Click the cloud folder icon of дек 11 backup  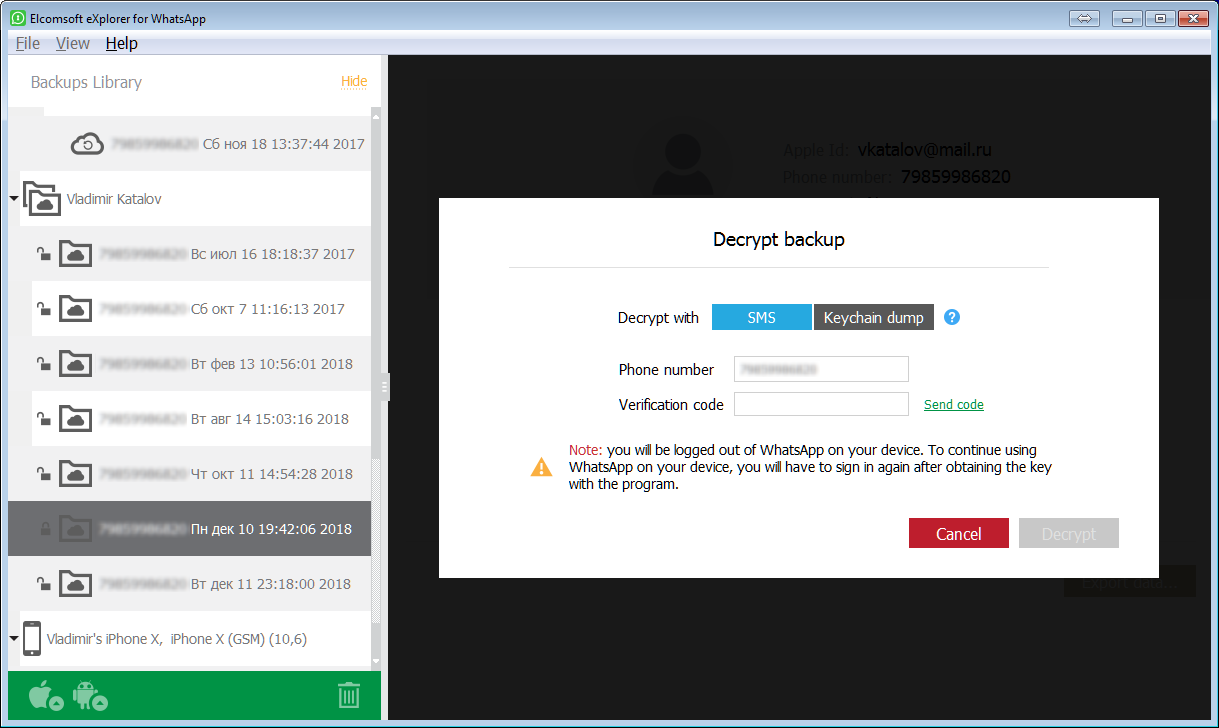point(75,583)
